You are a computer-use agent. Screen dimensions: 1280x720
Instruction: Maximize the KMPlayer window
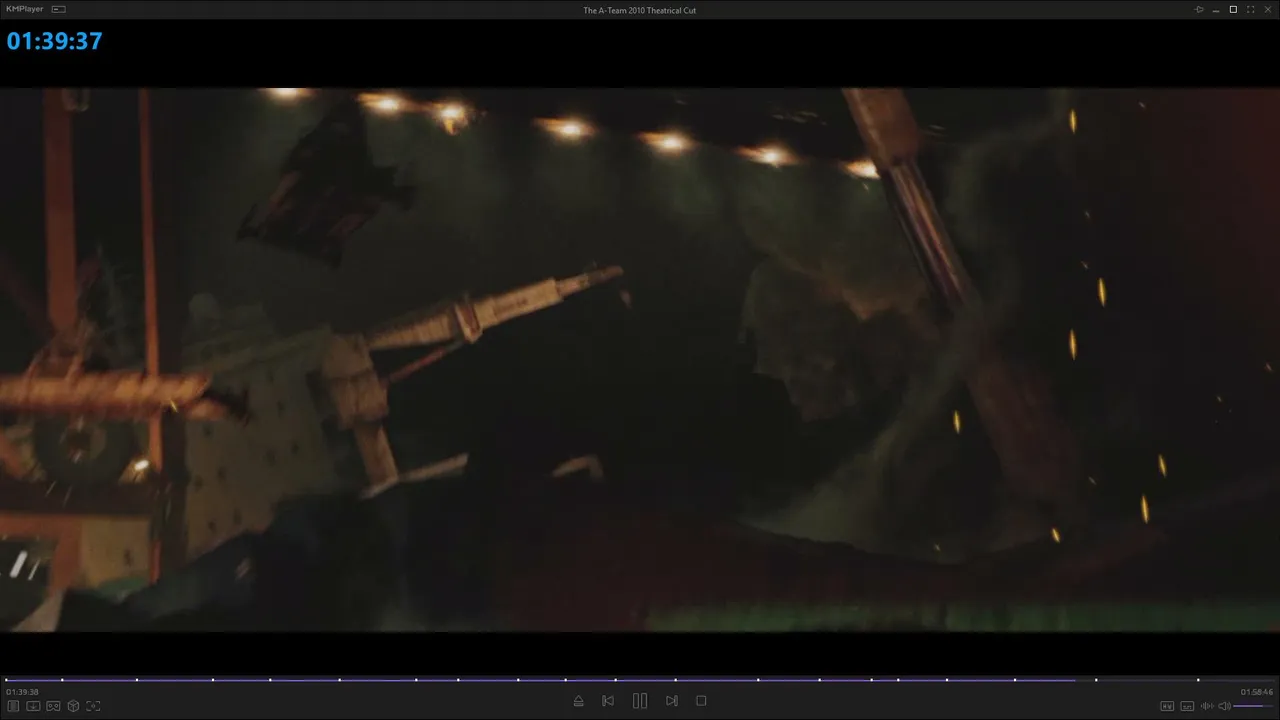click(x=1233, y=9)
